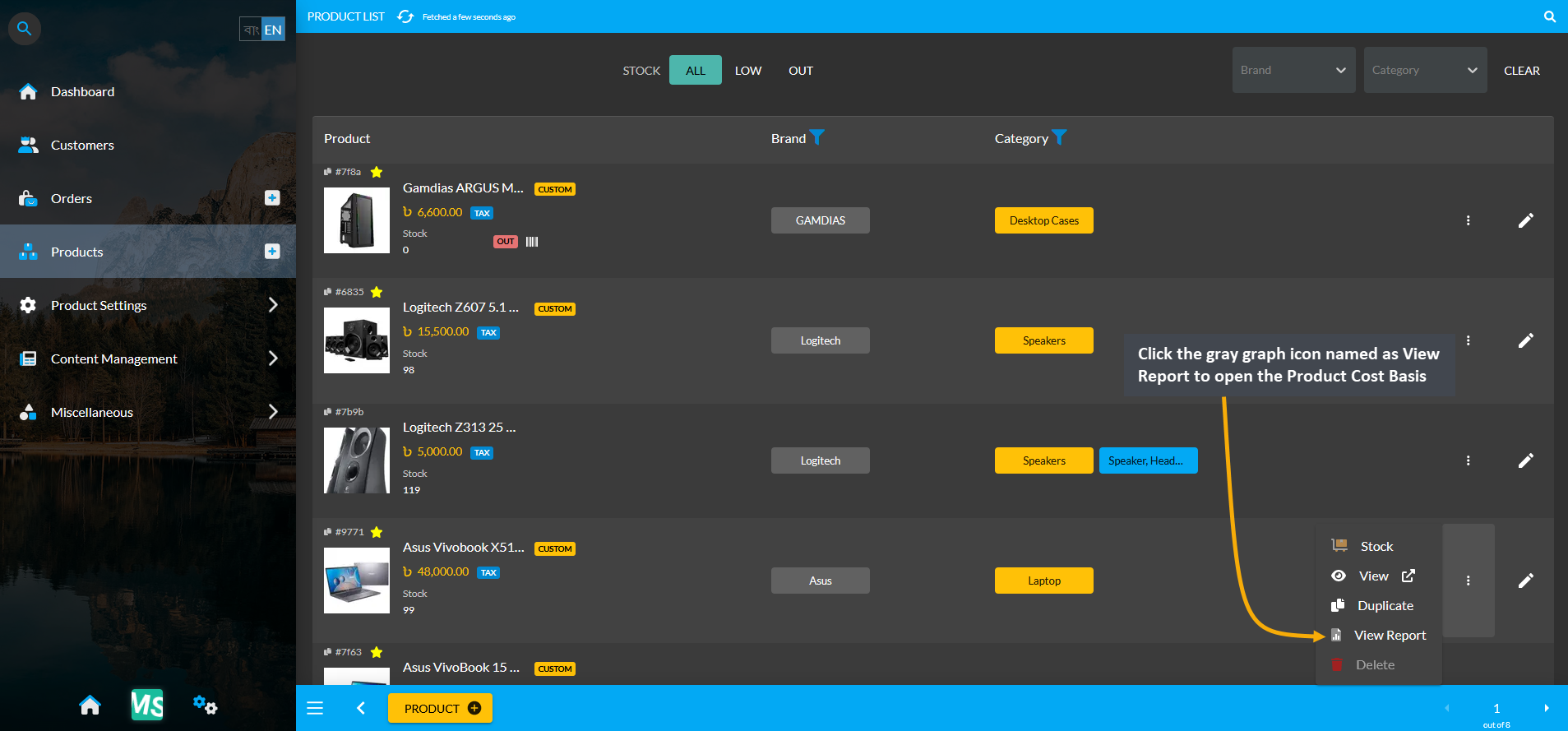
Task: Click the favorite star for product #6835
Action: coord(377,292)
